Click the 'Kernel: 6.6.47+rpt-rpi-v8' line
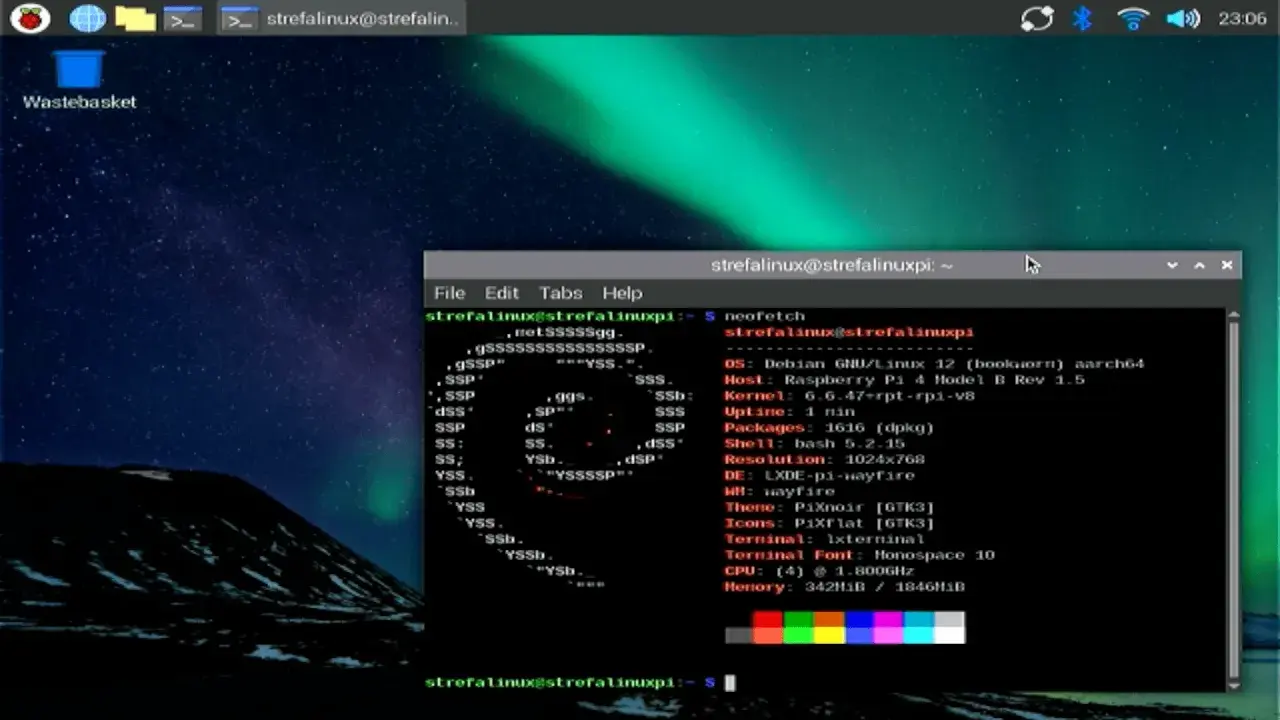1280x720 pixels. [849, 396]
